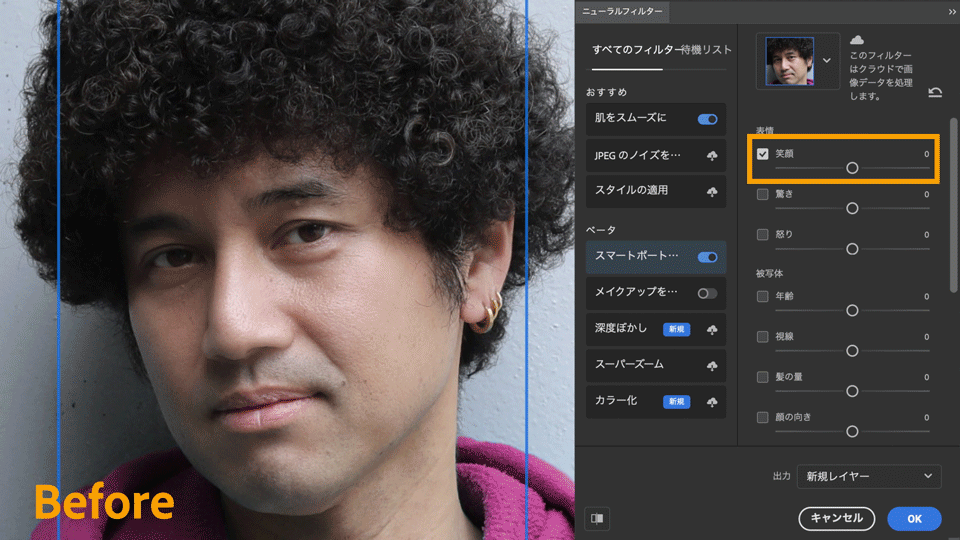960x540 pixels.
Task: Check the 驚き checkbox
Action: (x=762, y=194)
